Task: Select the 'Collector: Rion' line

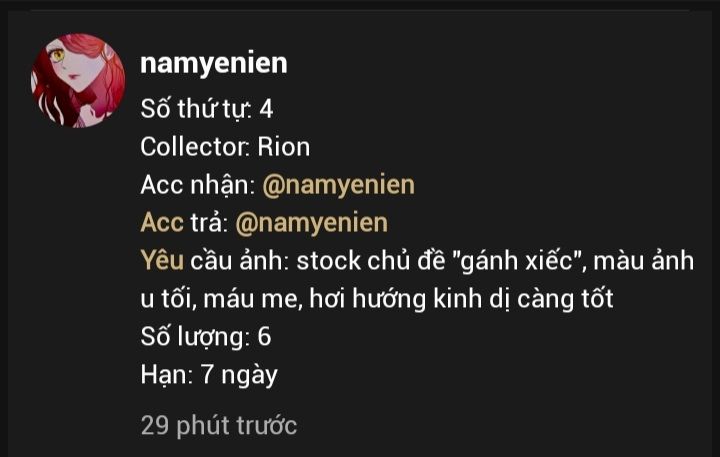Action: 225,147
